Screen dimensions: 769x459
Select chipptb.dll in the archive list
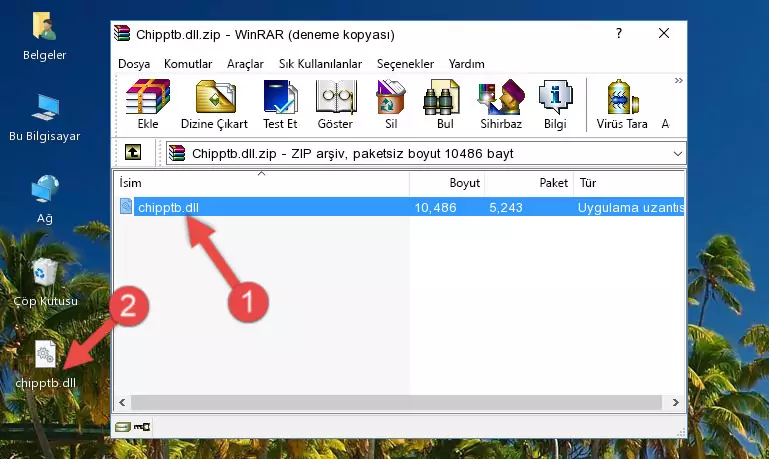400,207
